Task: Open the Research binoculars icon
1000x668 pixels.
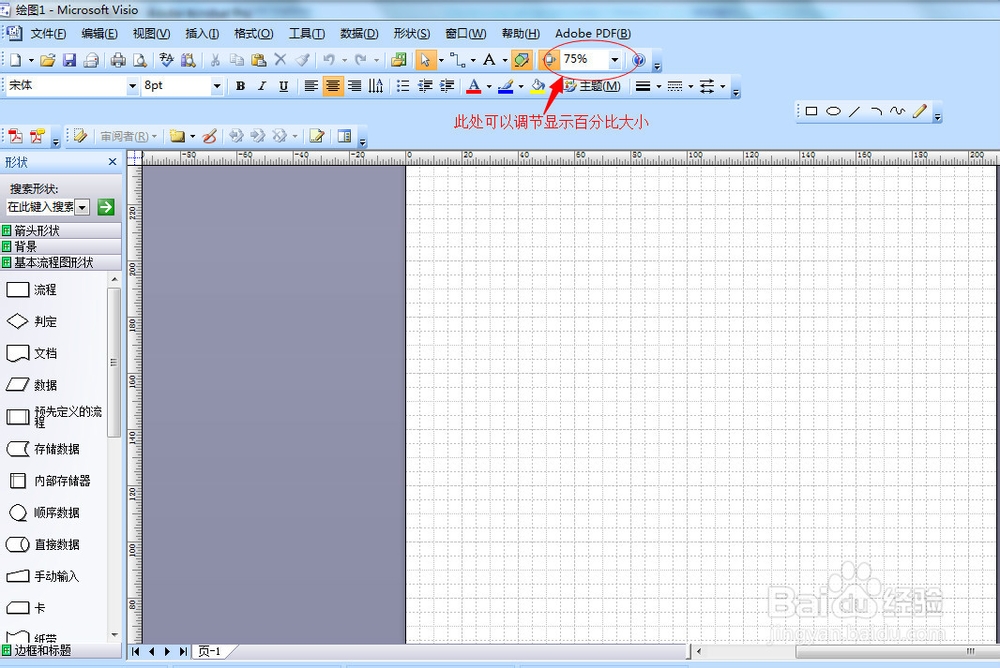Action: point(188,60)
